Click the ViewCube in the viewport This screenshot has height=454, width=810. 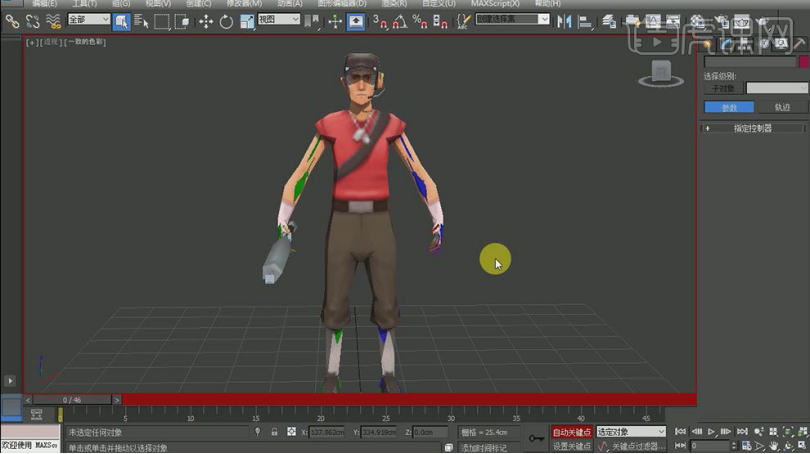(660, 70)
